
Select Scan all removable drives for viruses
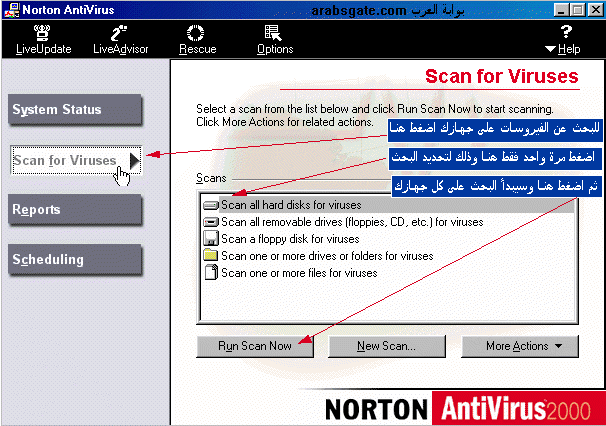343,222
